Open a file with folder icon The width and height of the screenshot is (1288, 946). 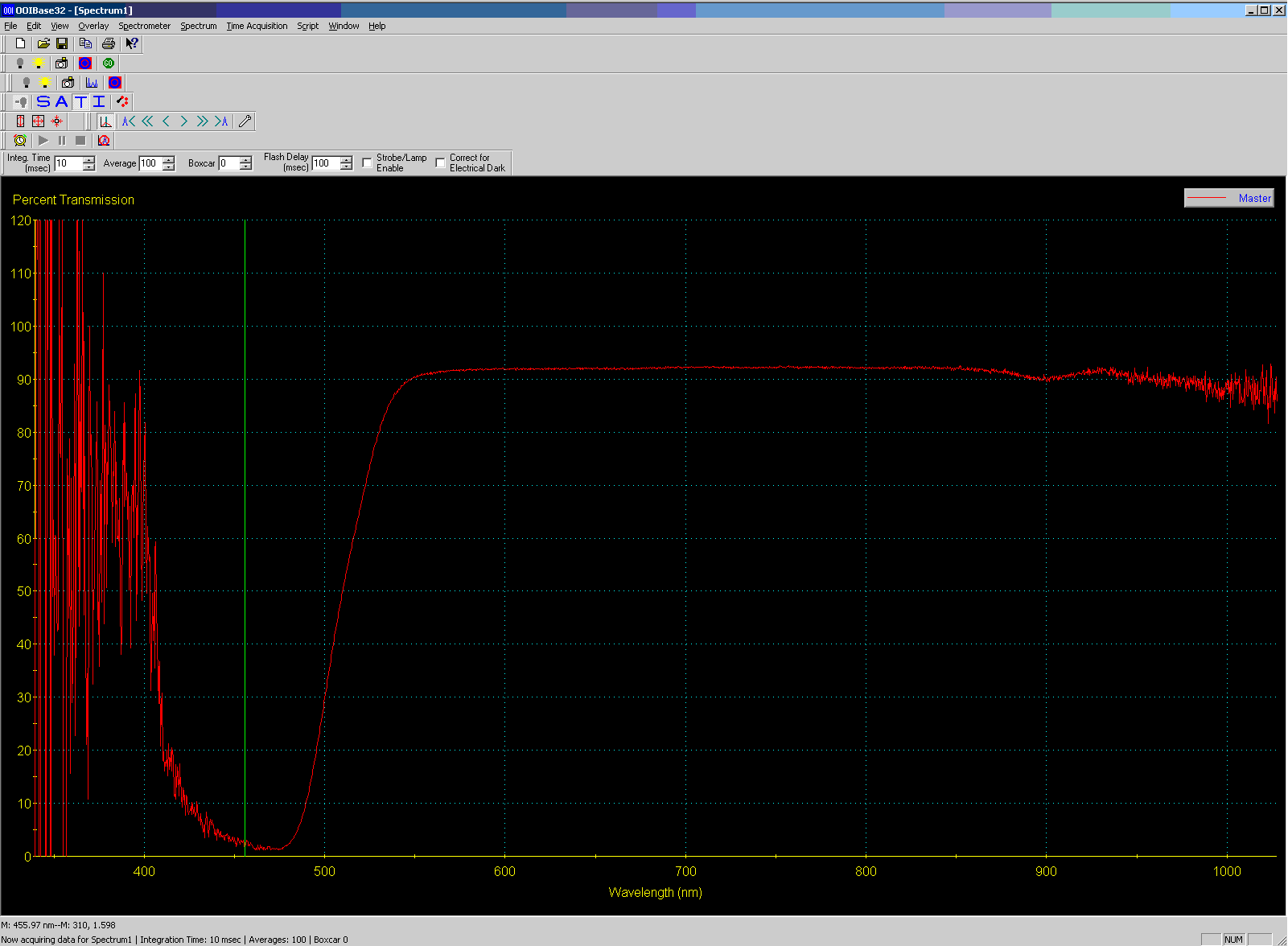43,43
